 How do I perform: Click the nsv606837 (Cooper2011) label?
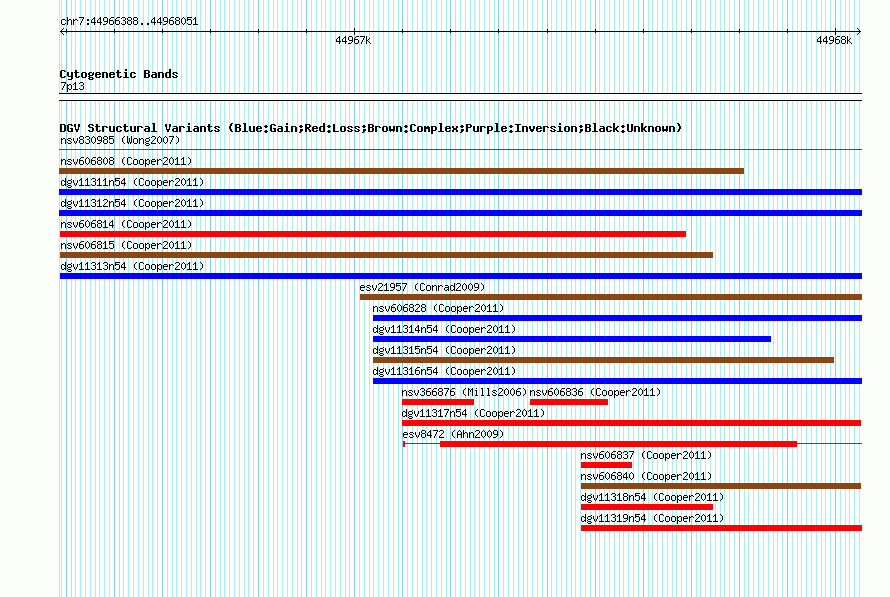(646, 455)
